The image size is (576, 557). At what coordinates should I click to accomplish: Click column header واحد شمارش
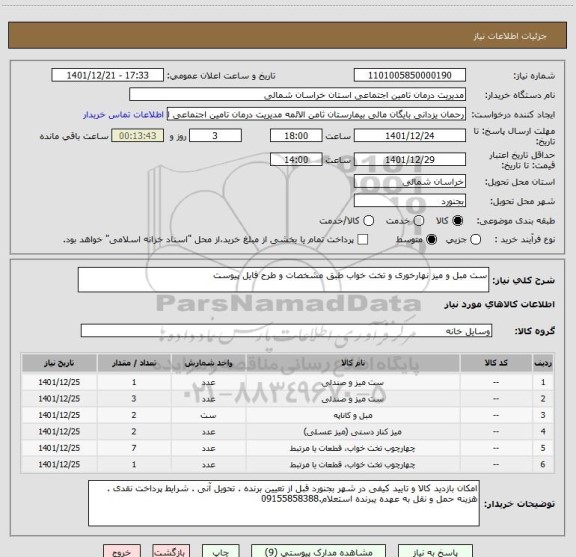point(208,363)
